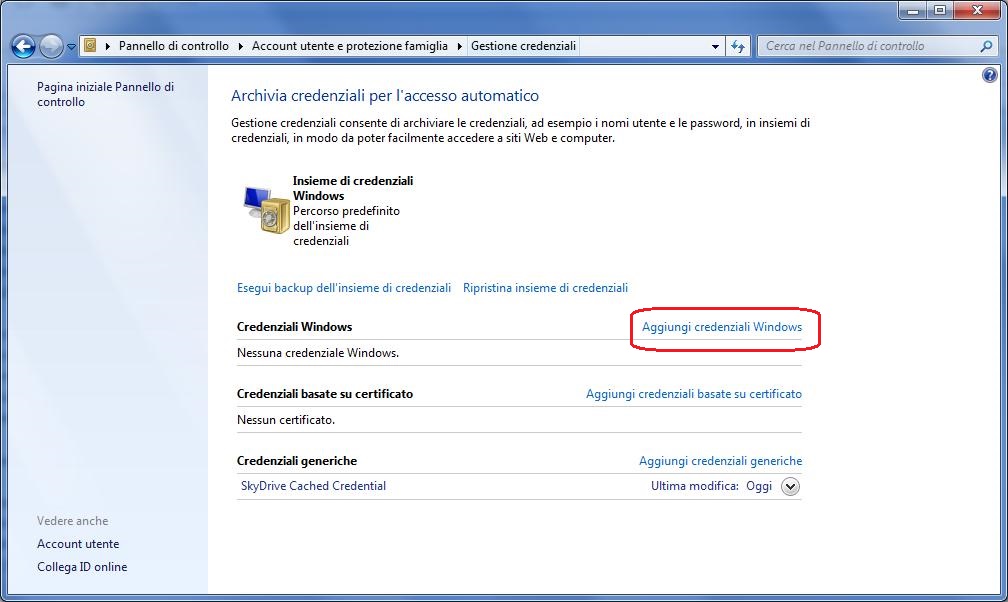
Task: Open Account utente in Vedere anche
Action: [x=78, y=544]
